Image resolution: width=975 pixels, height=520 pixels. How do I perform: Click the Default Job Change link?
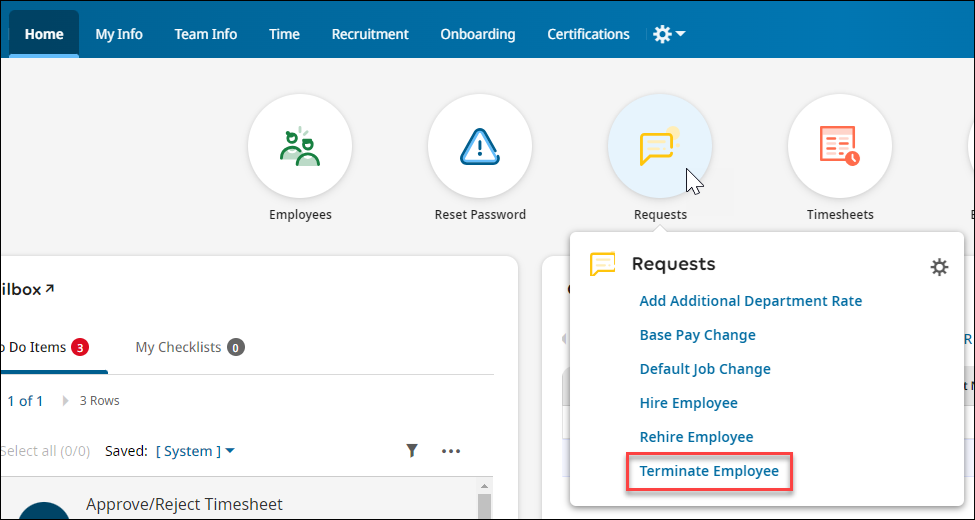(705, 369)
